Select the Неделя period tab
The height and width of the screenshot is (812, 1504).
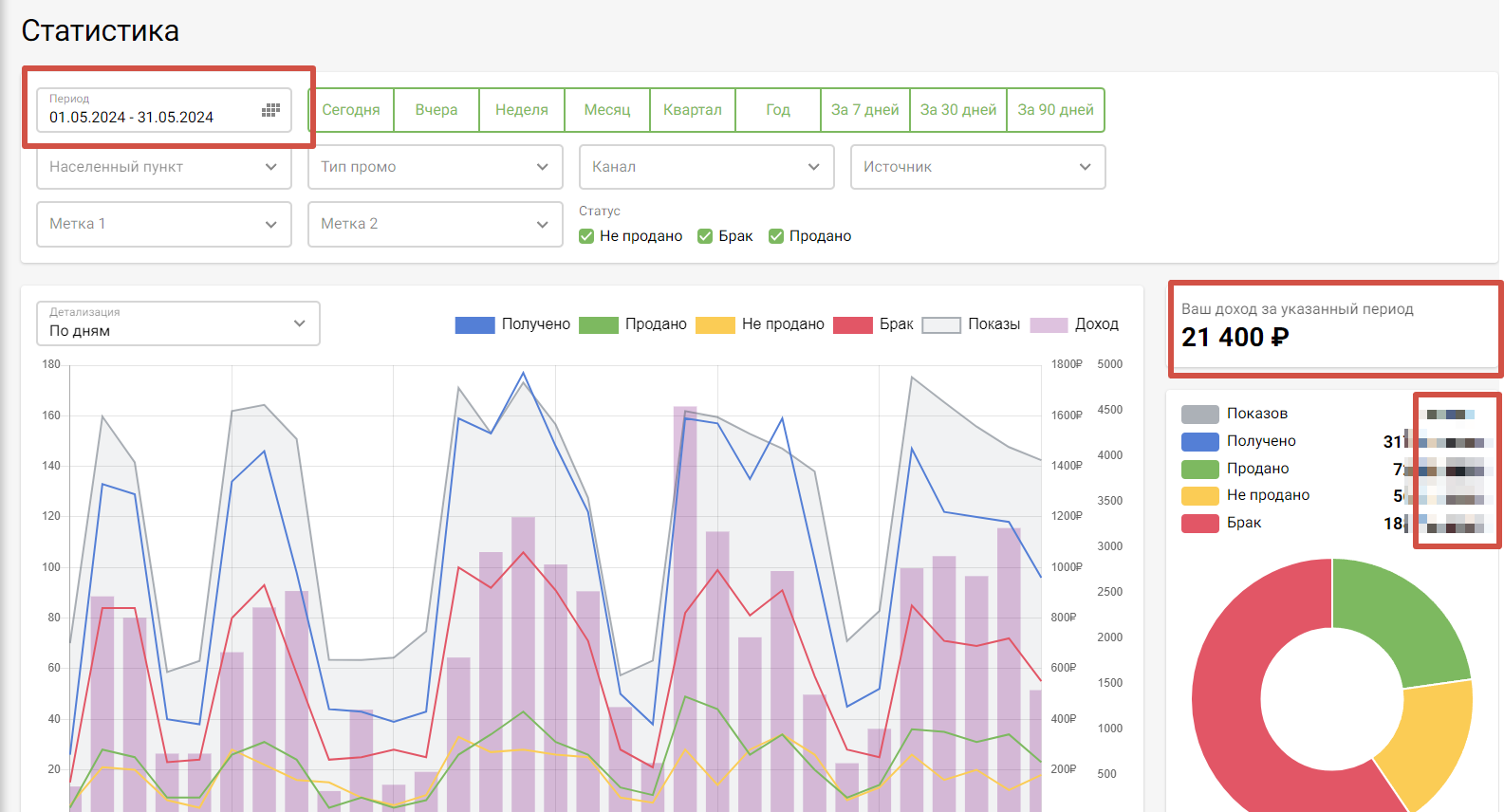522,110
